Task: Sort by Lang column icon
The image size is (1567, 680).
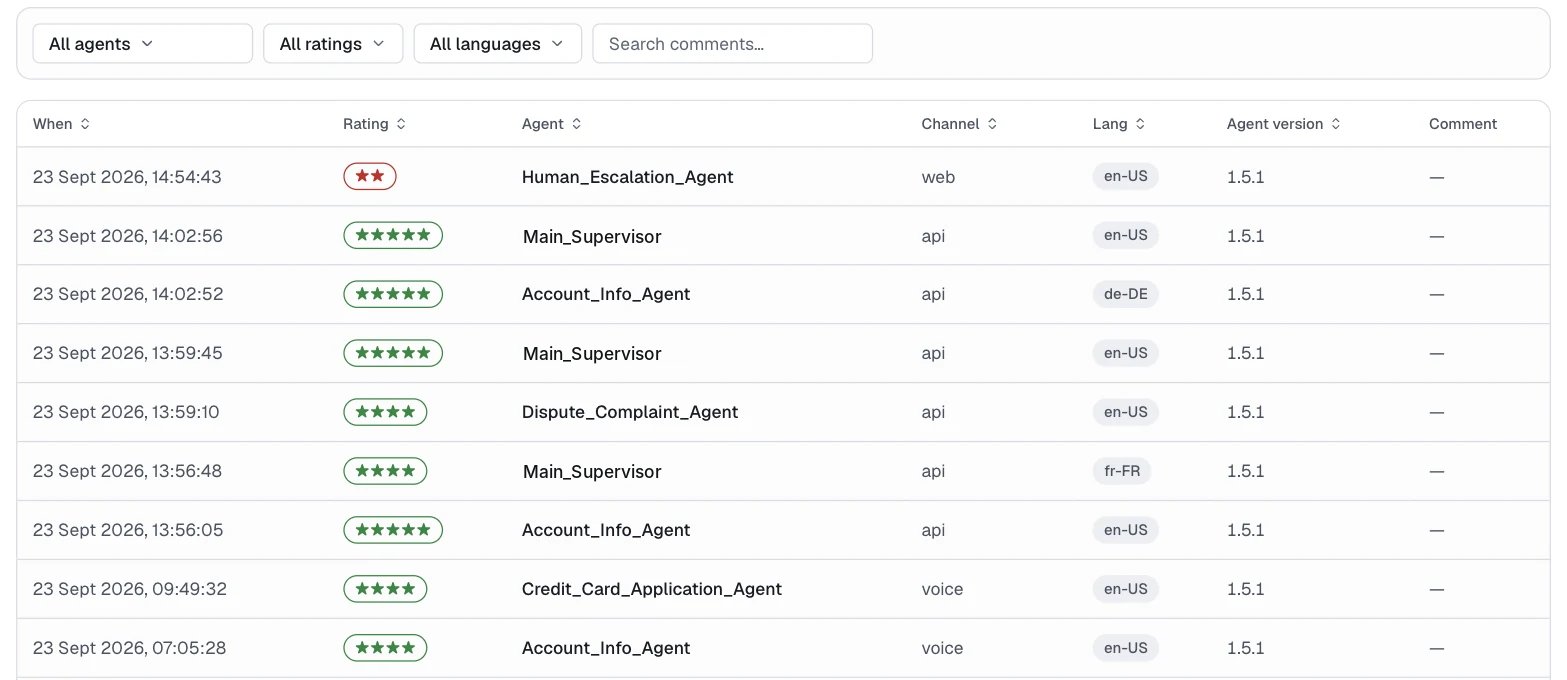Action: (1140, 124)
